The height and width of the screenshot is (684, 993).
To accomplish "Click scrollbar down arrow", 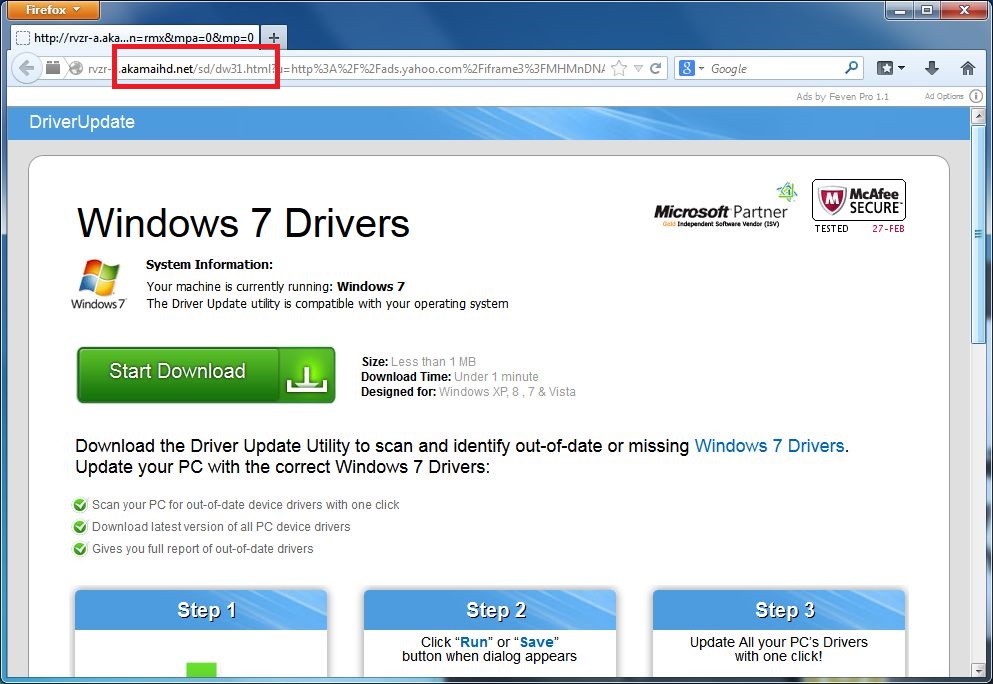I will click(978, 669).
